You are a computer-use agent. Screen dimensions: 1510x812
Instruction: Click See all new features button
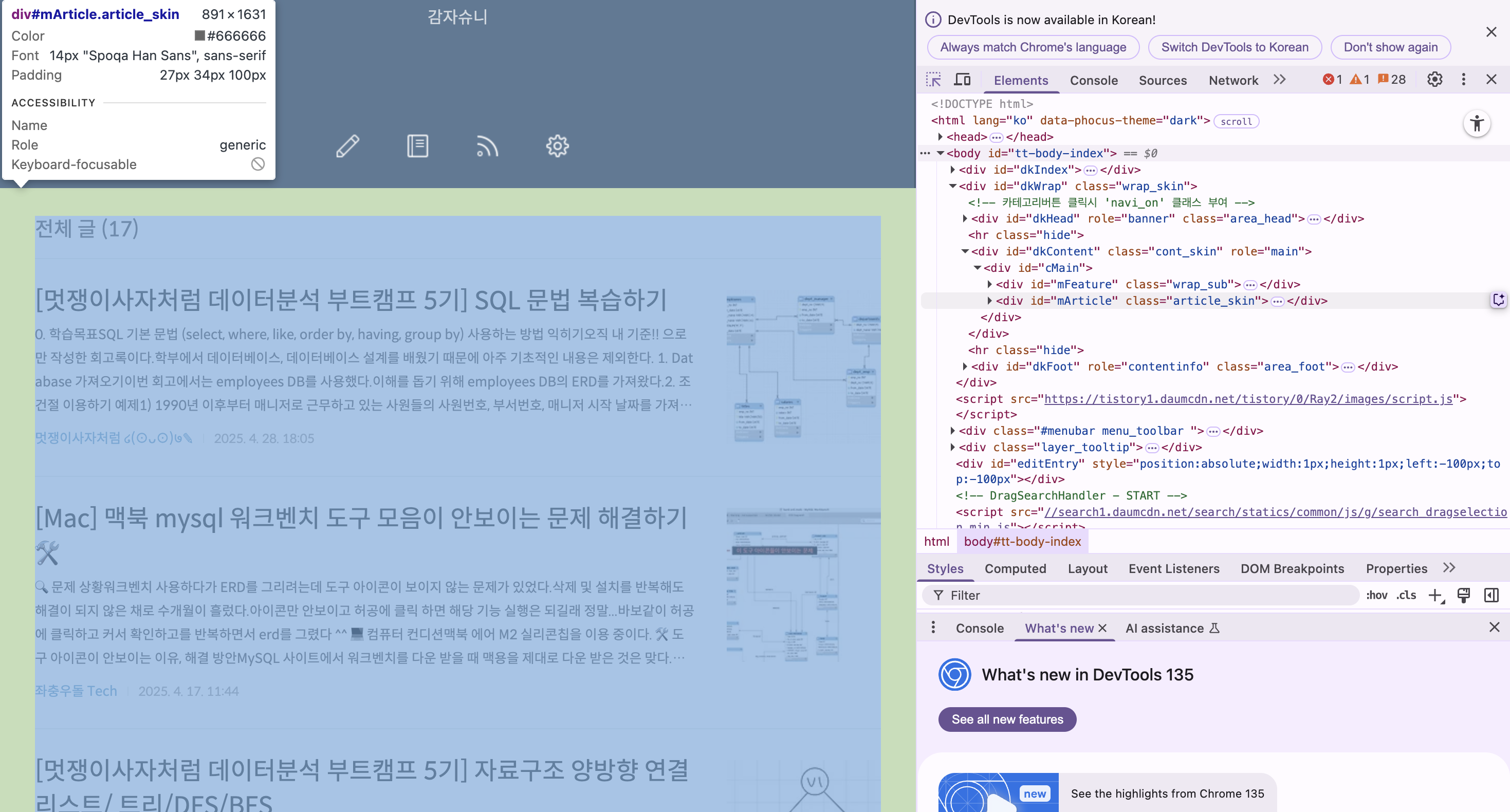1007,719
